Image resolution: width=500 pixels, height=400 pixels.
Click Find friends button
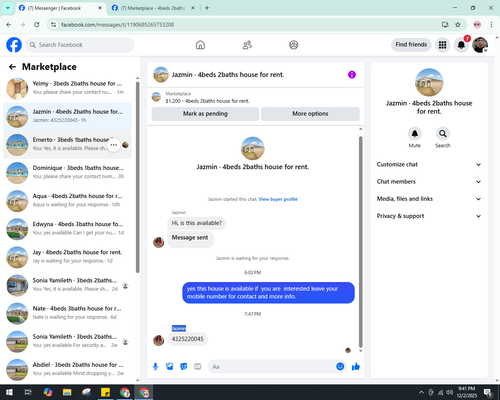tap(411, 45)
